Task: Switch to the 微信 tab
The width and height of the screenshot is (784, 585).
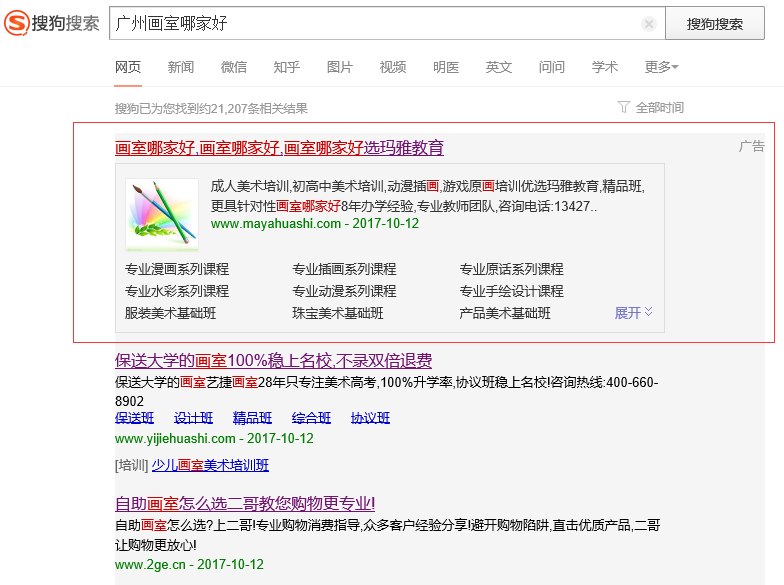Action: tap(234, 67)
